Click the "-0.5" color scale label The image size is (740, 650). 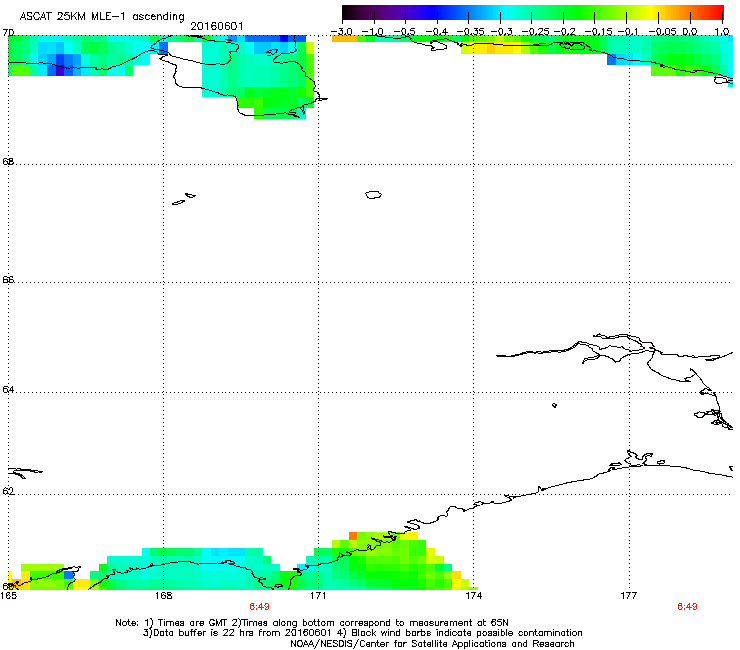[x=404, y=32]
